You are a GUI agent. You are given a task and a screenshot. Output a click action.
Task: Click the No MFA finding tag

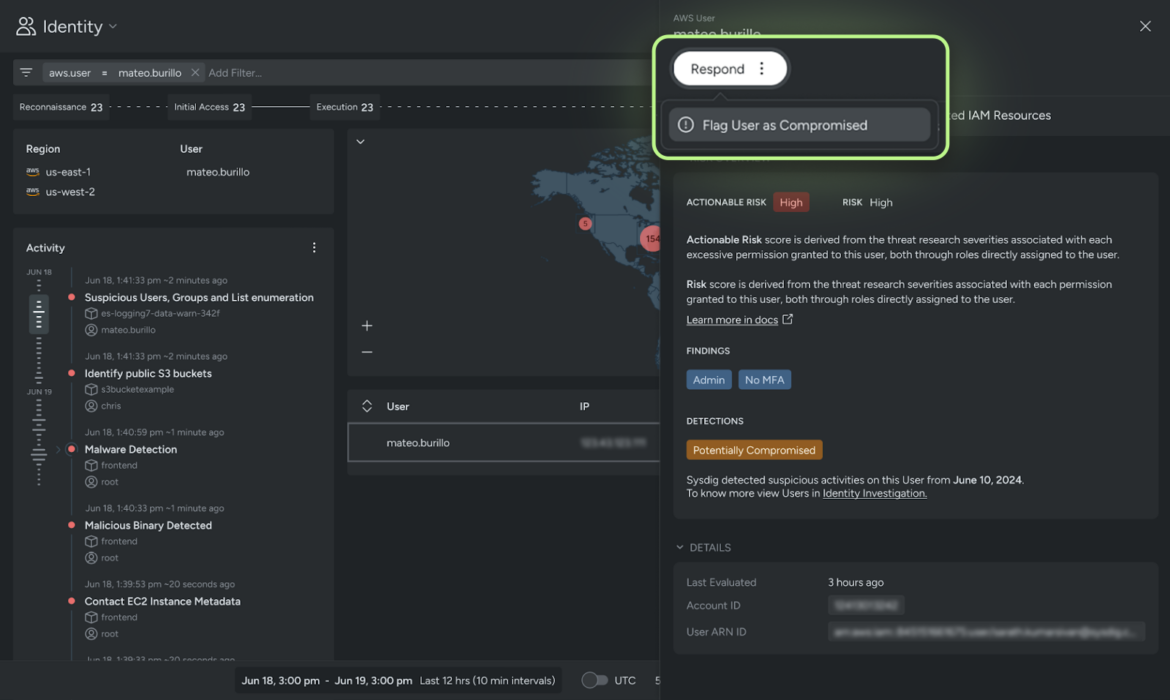(x=764, y=380)
